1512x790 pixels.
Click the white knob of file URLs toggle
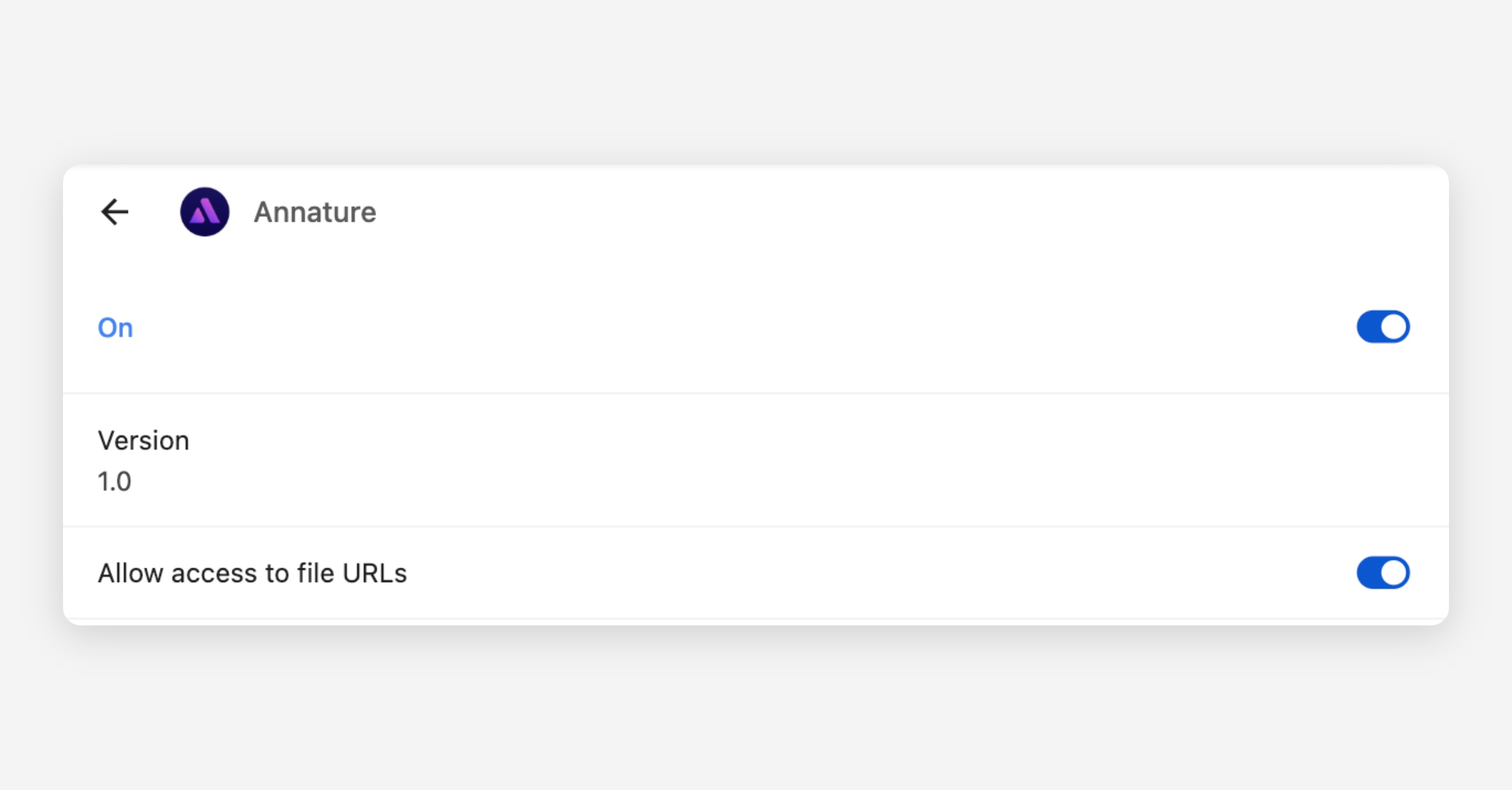(1394, 573)
